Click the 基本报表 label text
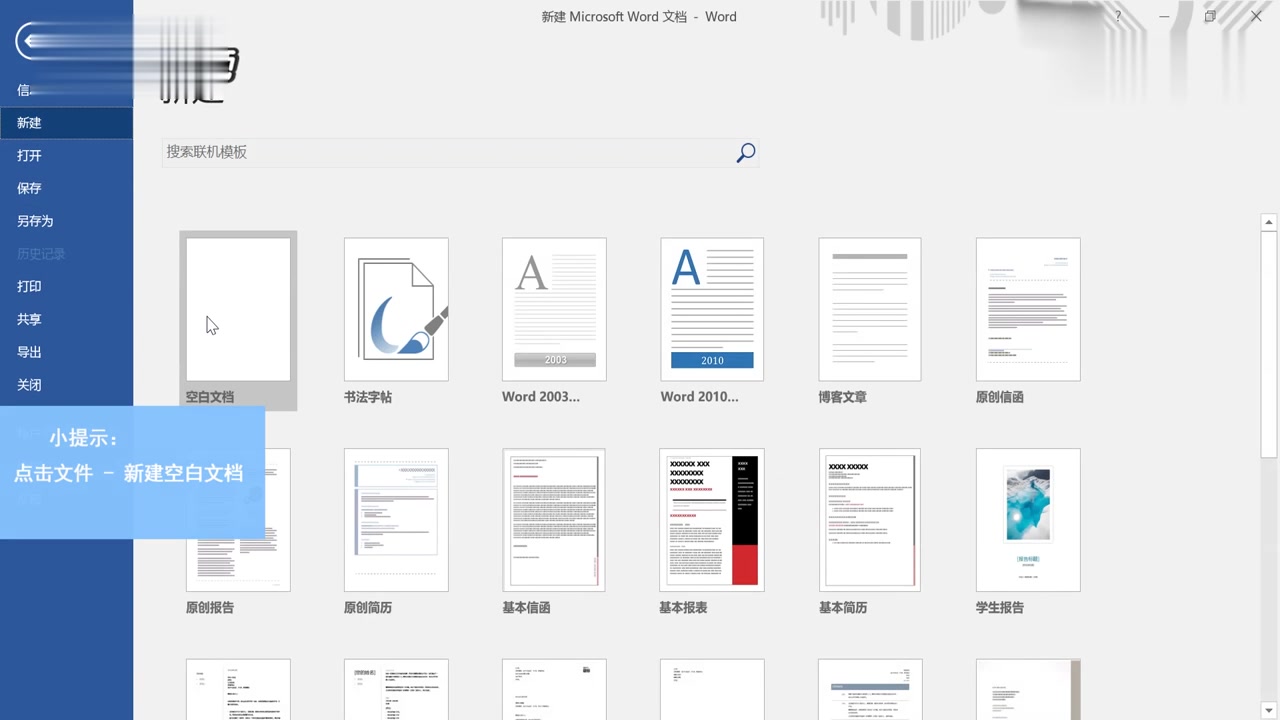1280x720 pixels. (x=683, y=607)
